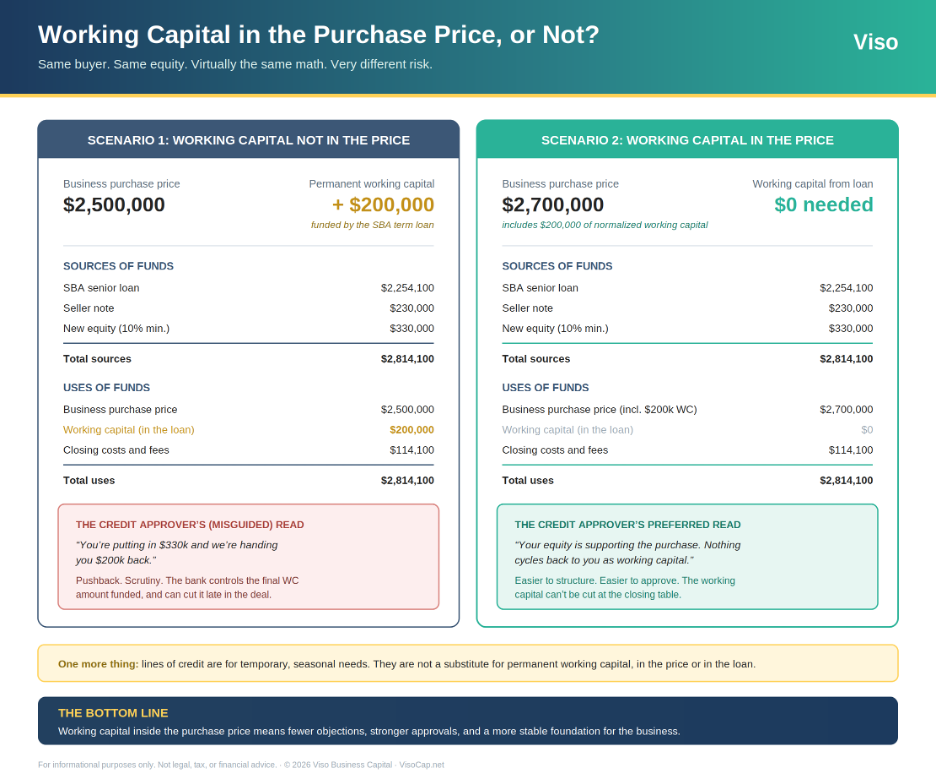Click the $0 needed working capital figure
The image size is (936, 780).
[x=823, y=205]
